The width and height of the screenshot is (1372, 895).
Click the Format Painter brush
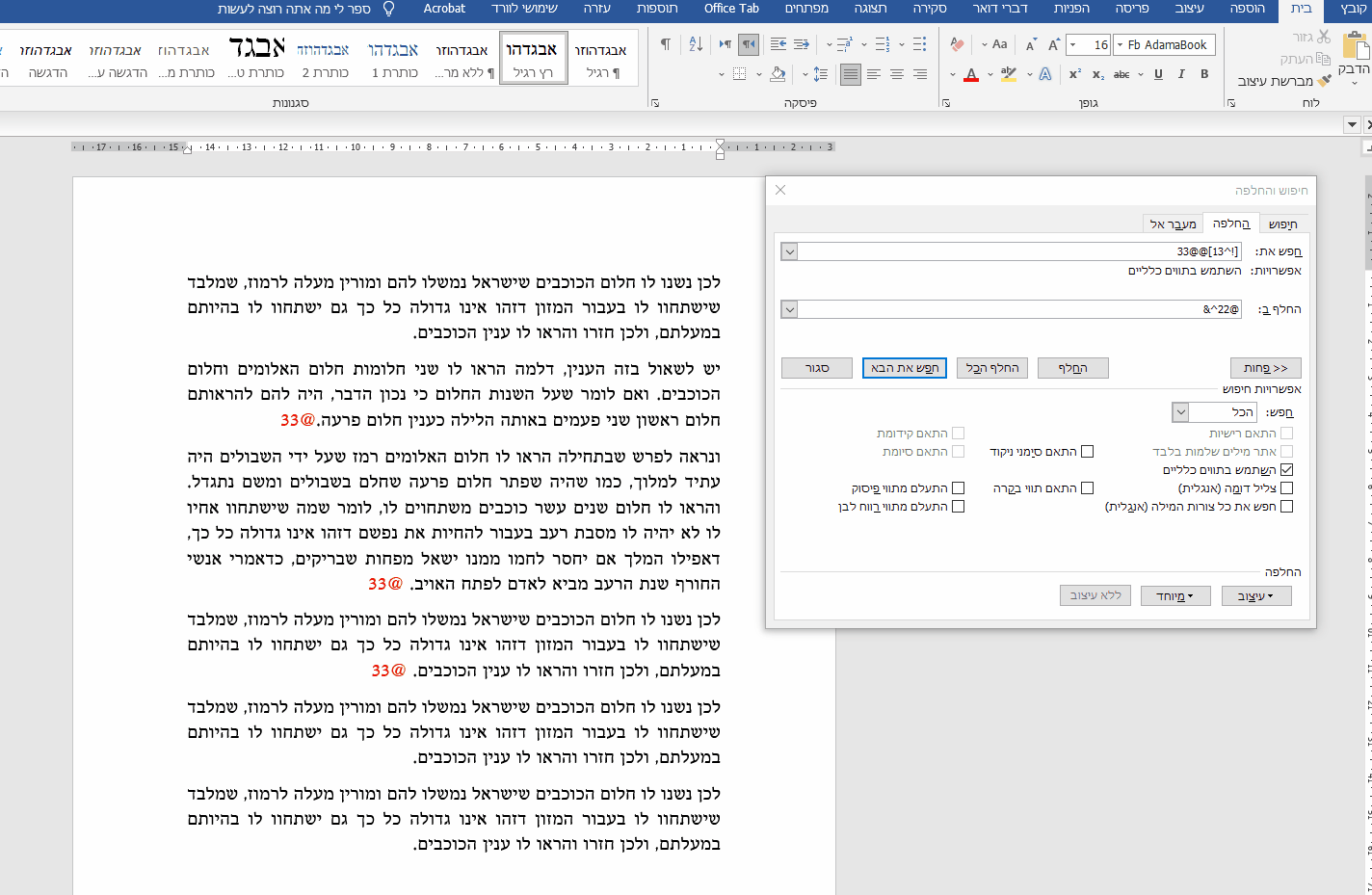(x=1325, y=81)
